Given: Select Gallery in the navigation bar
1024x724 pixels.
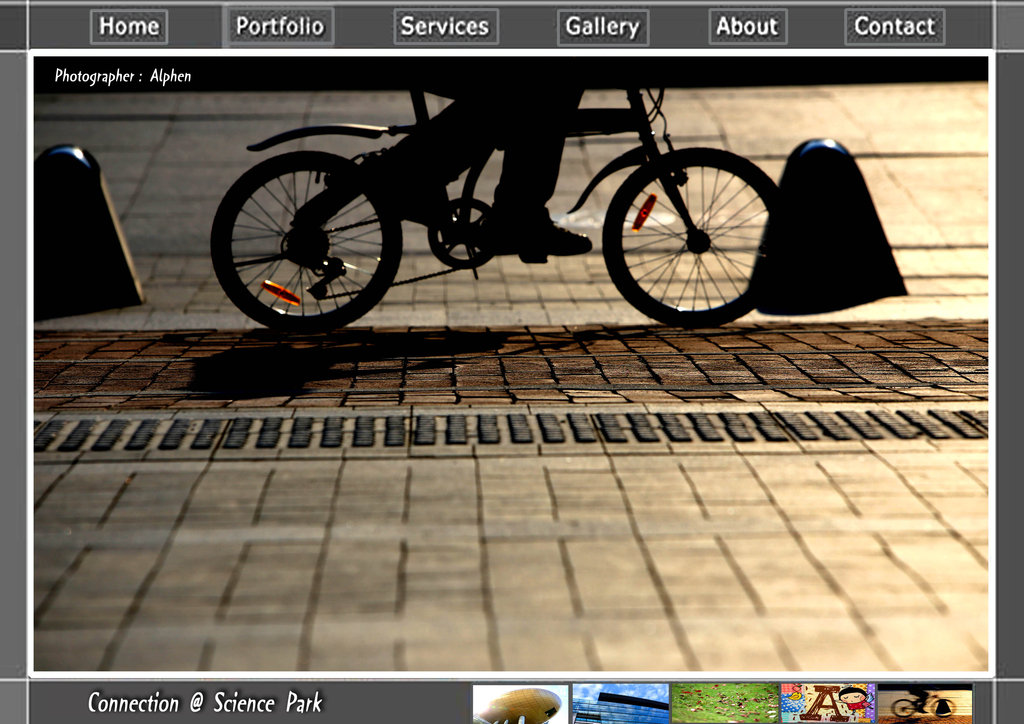Looking at the screenshot, I should tap(603, 27).
